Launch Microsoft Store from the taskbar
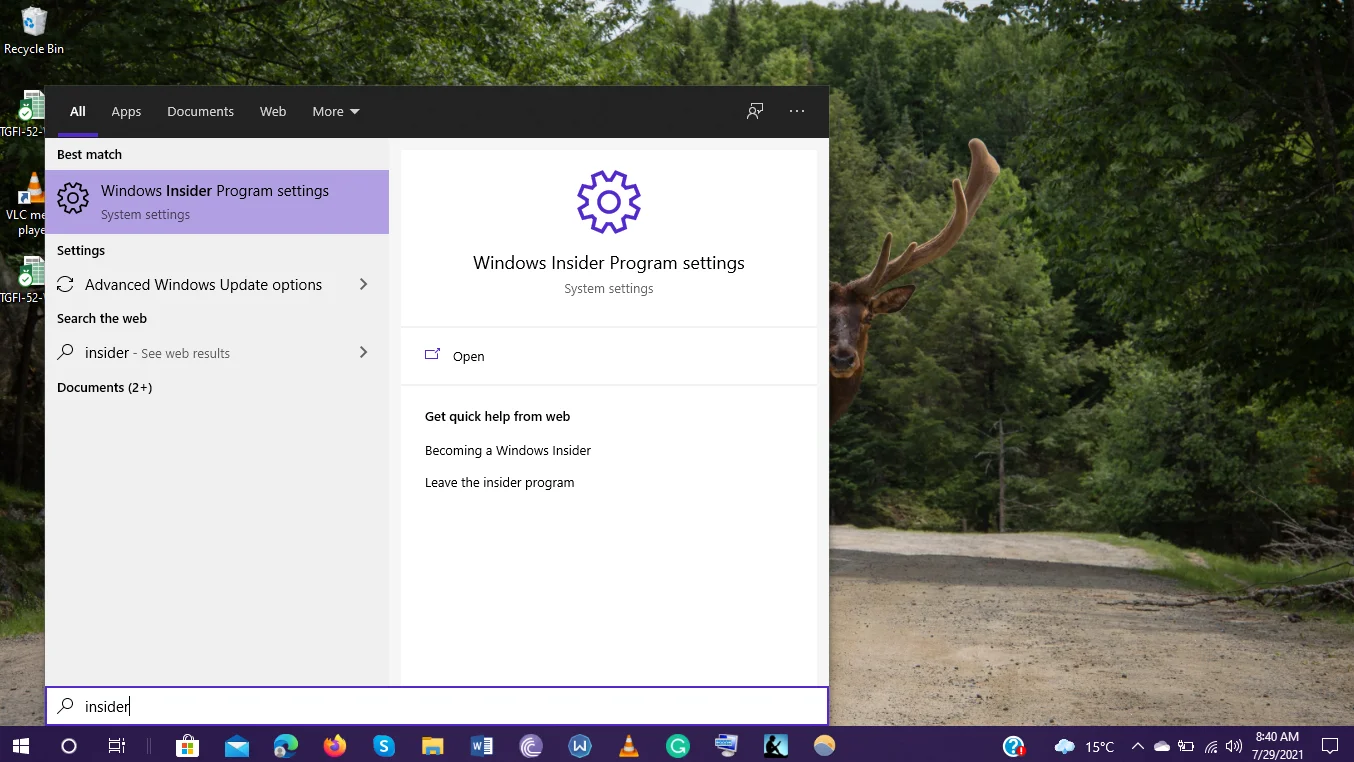Screen dimensions: 1354x762 187,746
